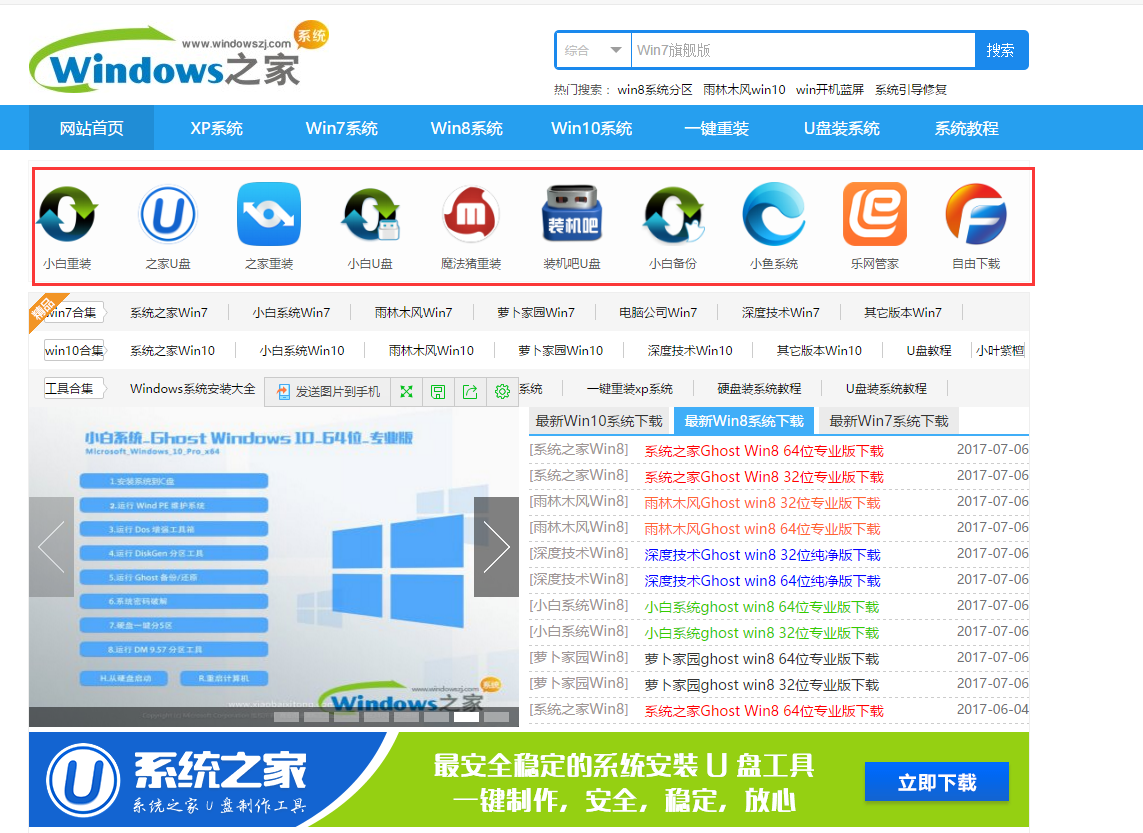Open the Win10系统 navigation menu
1143x833 pixels.
point(591,127)
